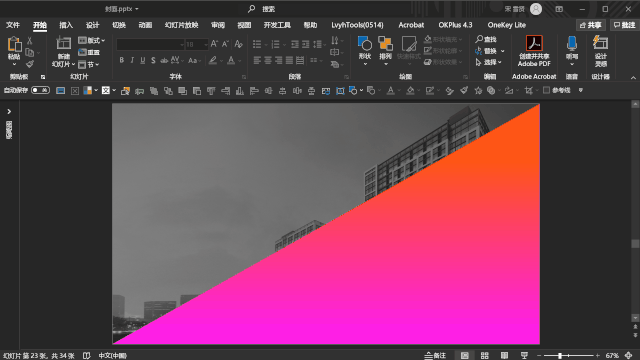Image resolution: width=640 pixels, height=360 pixels.
Task: Switch to the OneKey Lite tab
Action: tap(507, 25)
